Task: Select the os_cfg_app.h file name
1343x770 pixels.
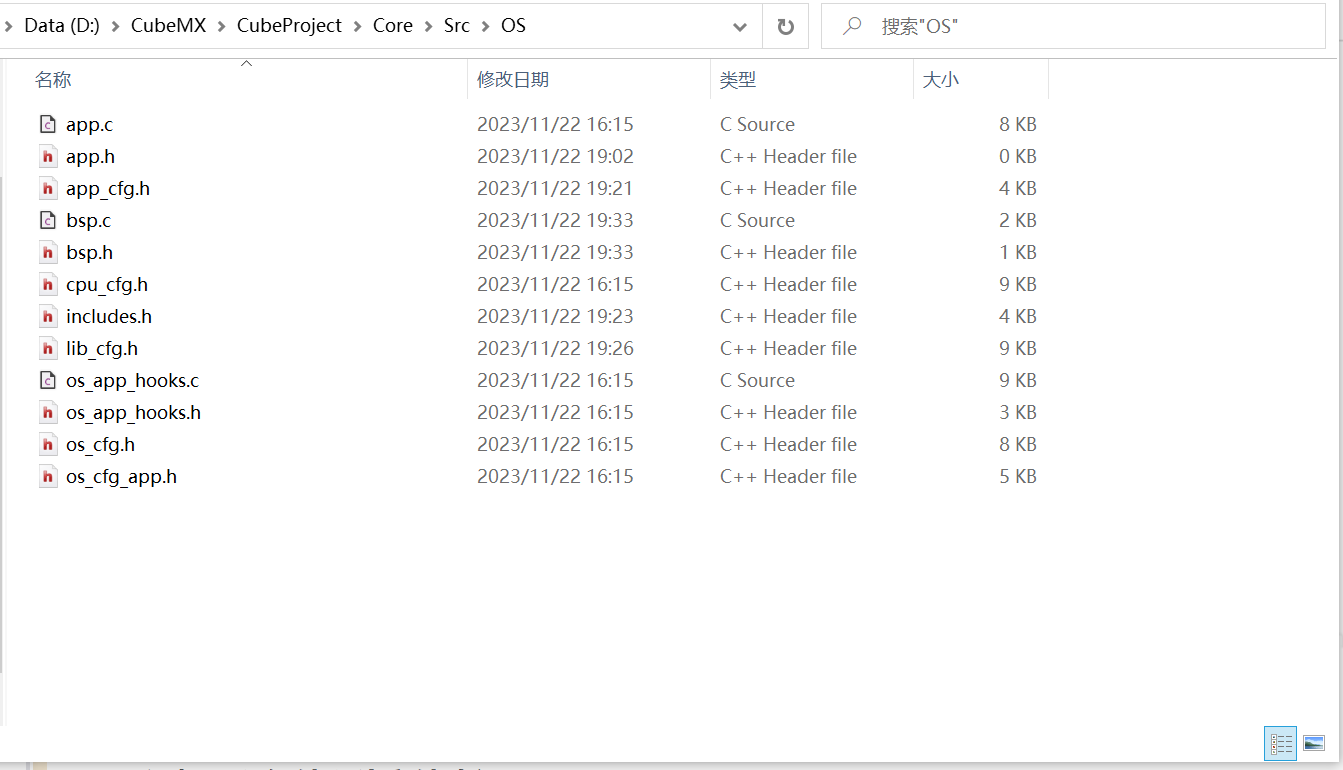Action: [121, 476]
